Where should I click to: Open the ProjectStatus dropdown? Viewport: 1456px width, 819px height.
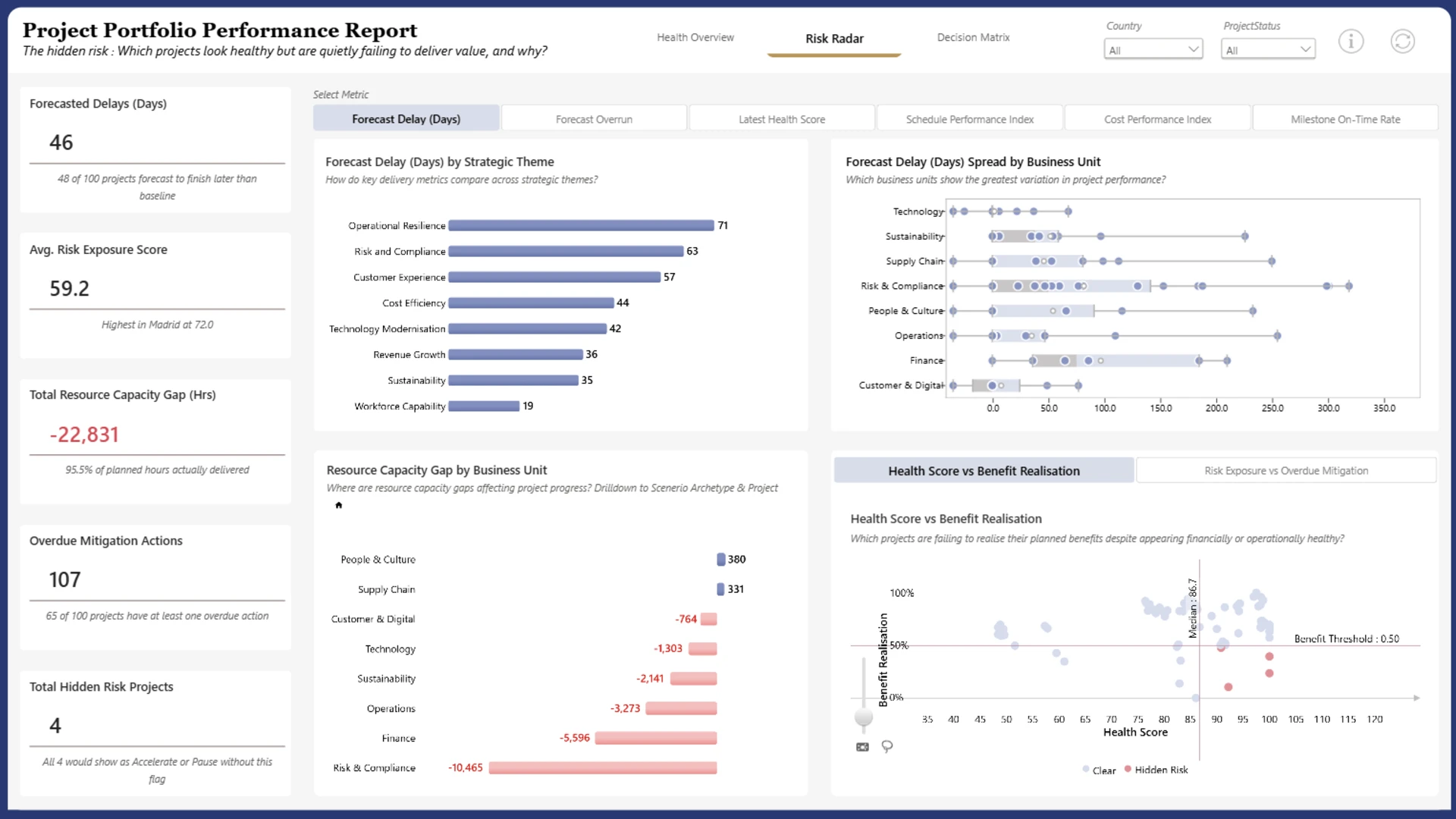click(1268, 49)
